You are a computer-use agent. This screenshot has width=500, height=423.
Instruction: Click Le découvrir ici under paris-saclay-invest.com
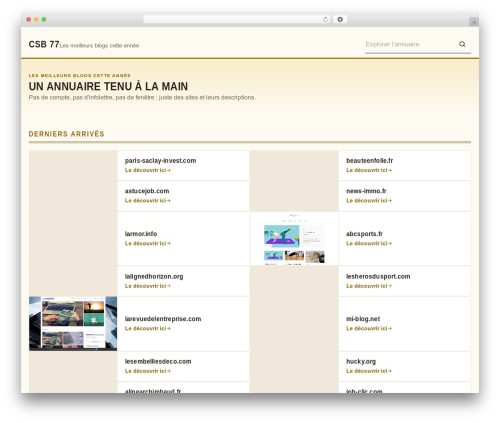tap(148, 170)
